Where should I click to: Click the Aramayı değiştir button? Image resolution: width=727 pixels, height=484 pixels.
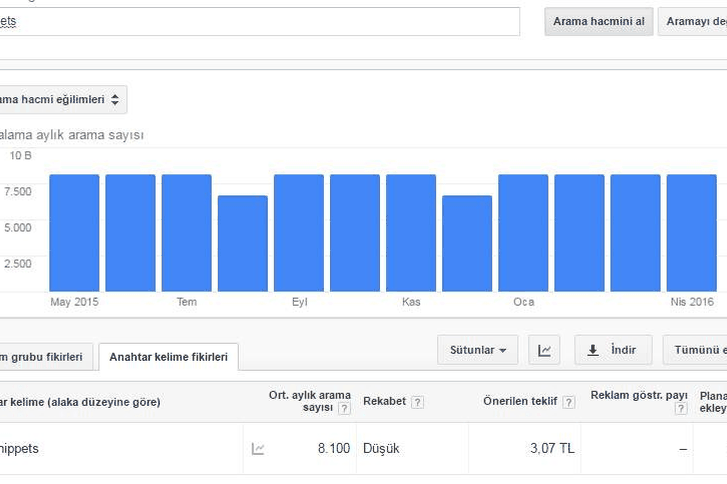tap(693, 21)
